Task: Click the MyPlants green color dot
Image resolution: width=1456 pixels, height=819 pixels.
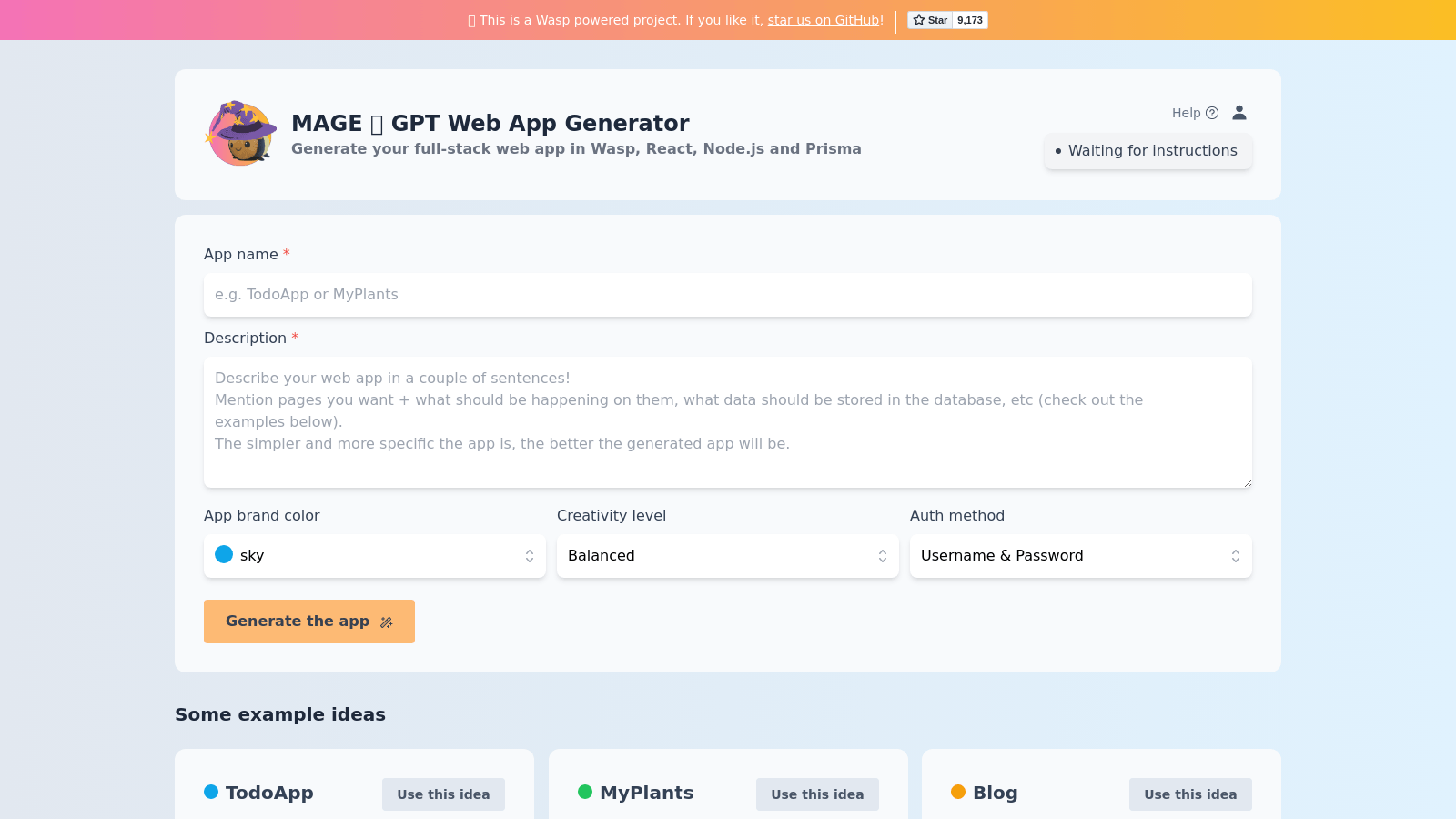Action: [x=585, y=792]
